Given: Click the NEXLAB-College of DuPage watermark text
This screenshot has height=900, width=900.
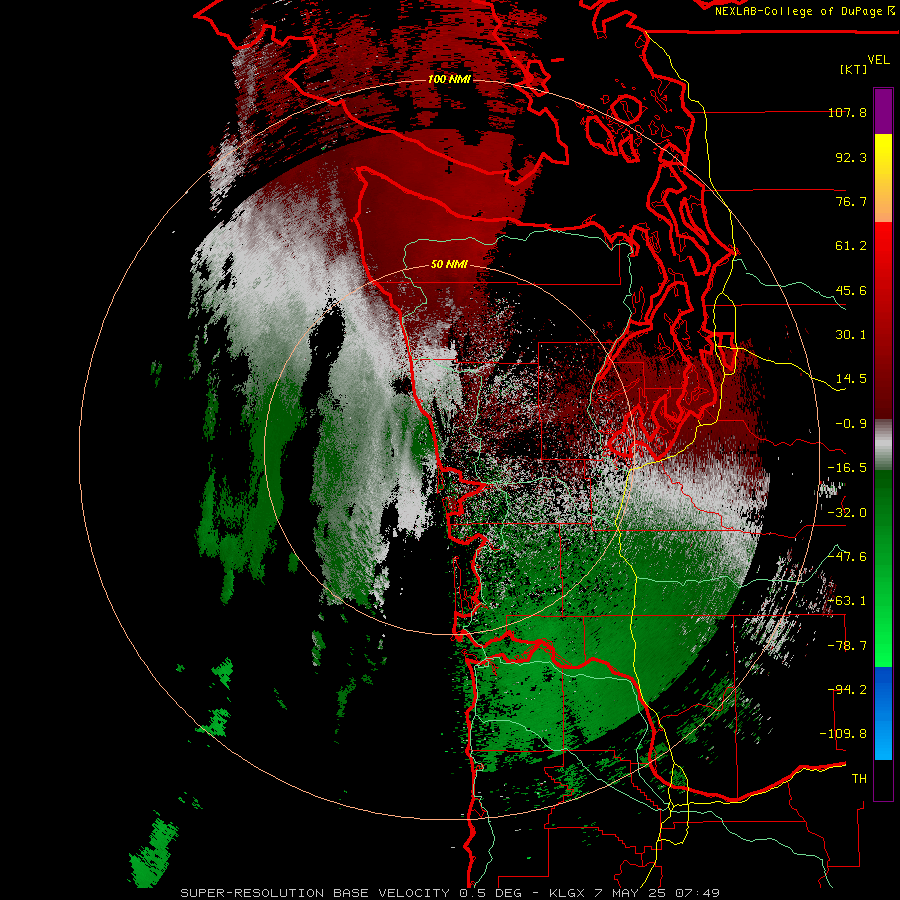Looking at the screenshot, I should click(804, 11).
